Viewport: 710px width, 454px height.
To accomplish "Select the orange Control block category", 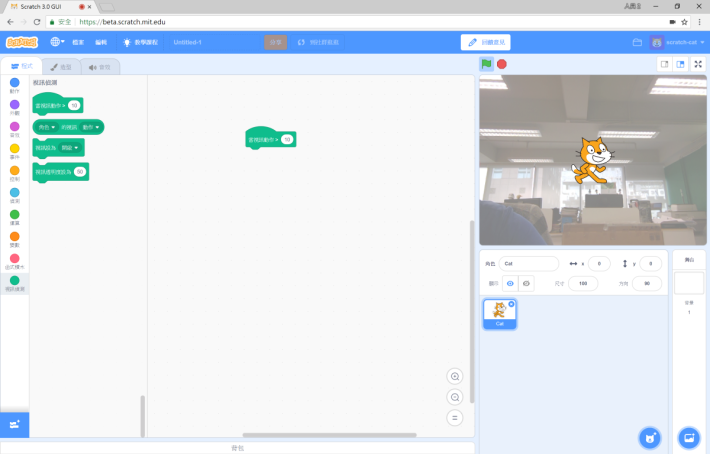I will click(14, 173).
